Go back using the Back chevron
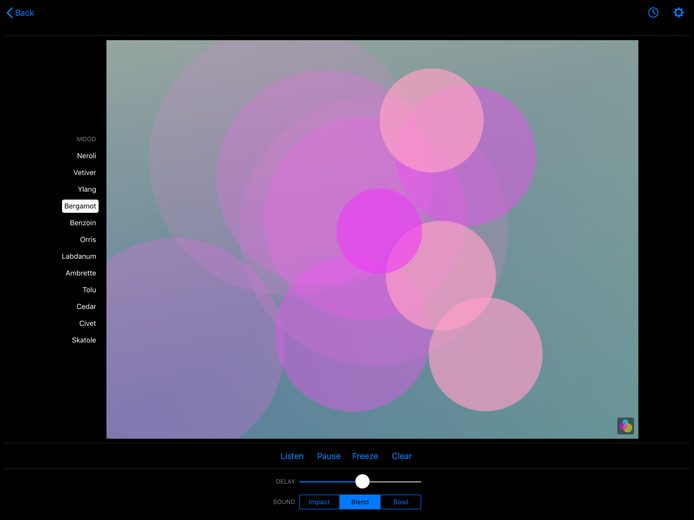 point(20,13)
